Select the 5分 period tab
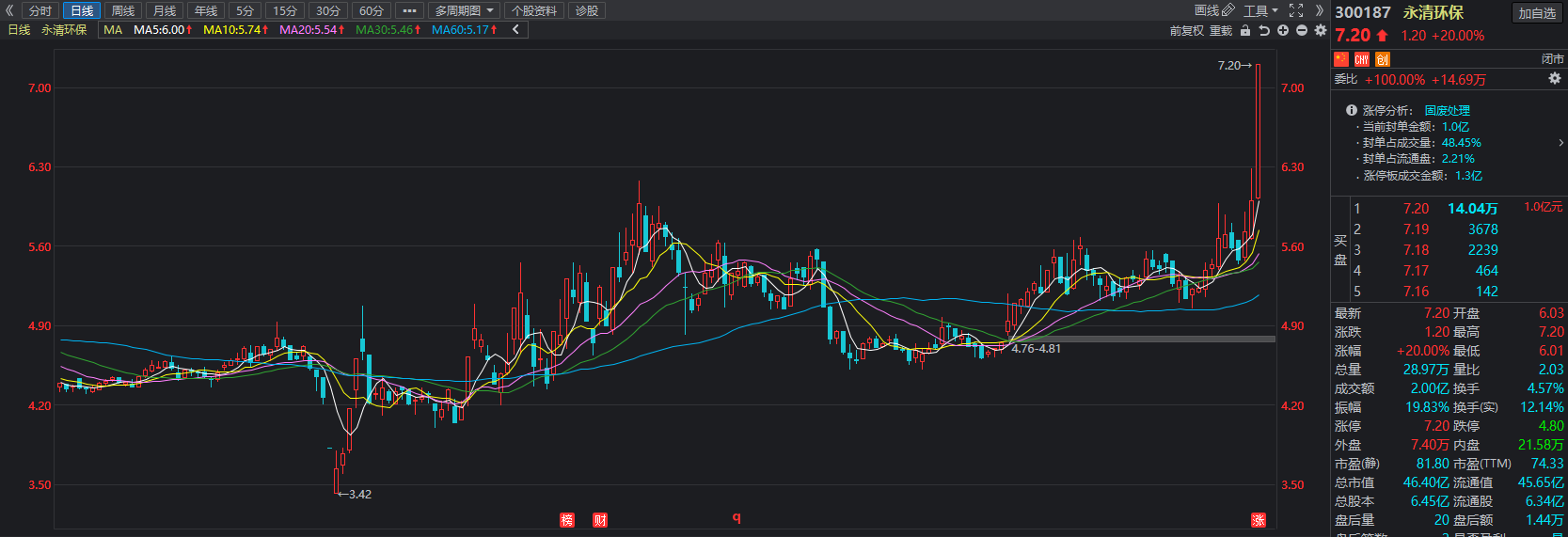This screenshot has width=1568, height=537. click(x=245, y=10)
